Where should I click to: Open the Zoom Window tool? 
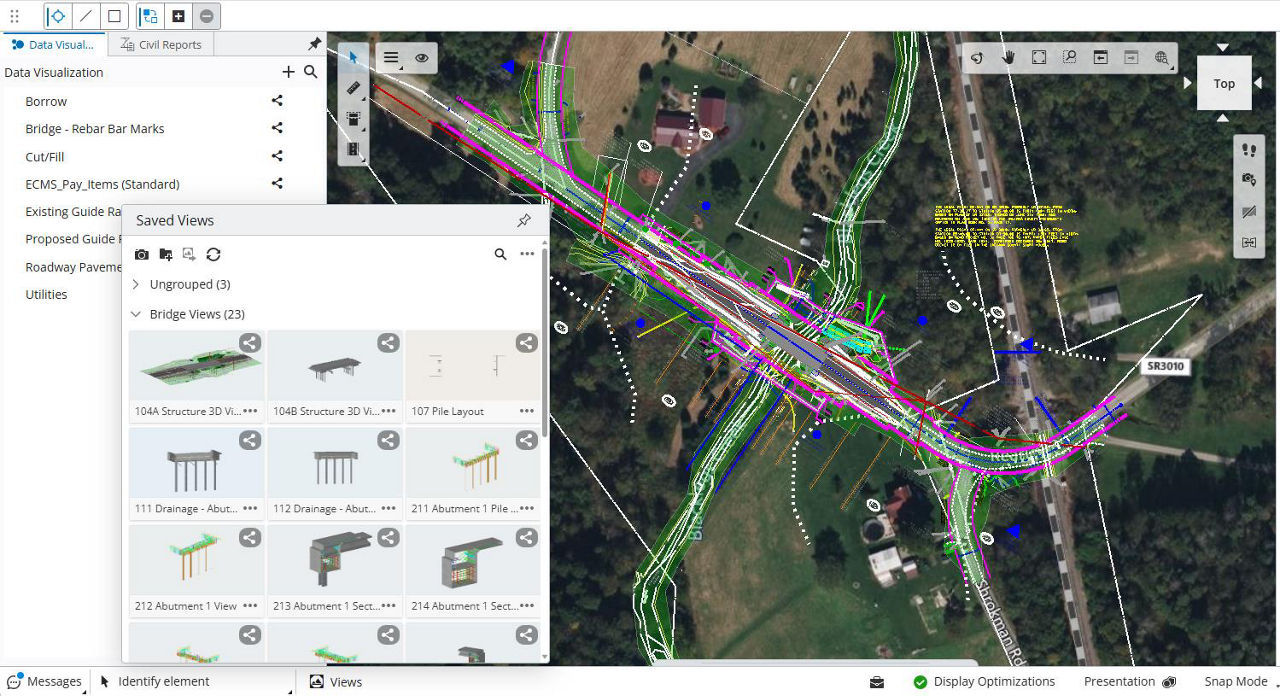(1069, 57)
